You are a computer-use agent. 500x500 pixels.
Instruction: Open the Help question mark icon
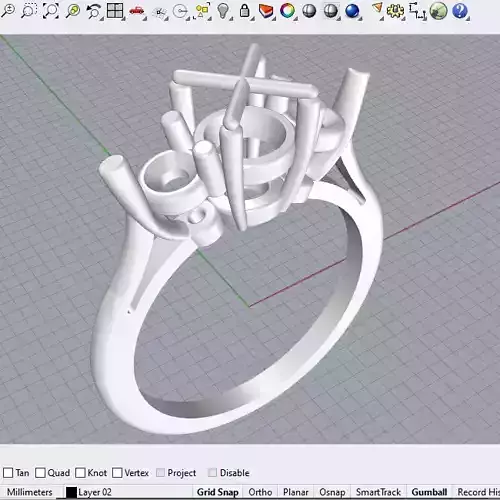click(460, 11)
